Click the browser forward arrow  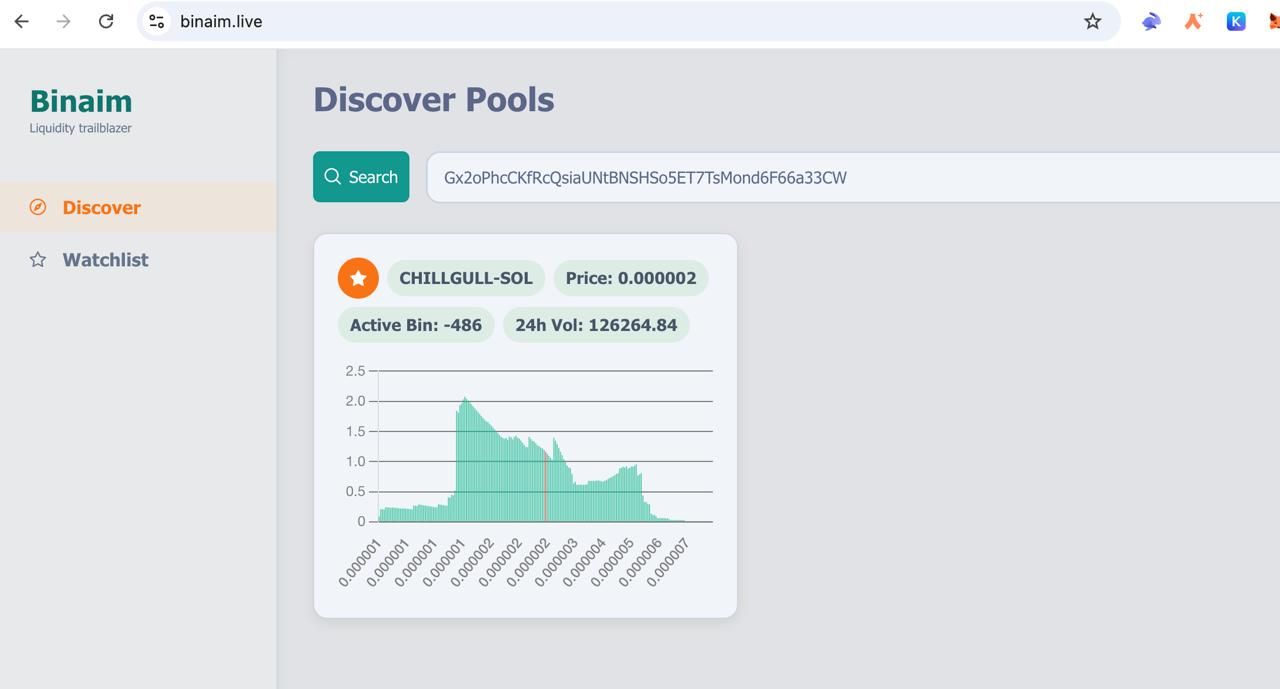pyautogui.click(x=64, y=21)
